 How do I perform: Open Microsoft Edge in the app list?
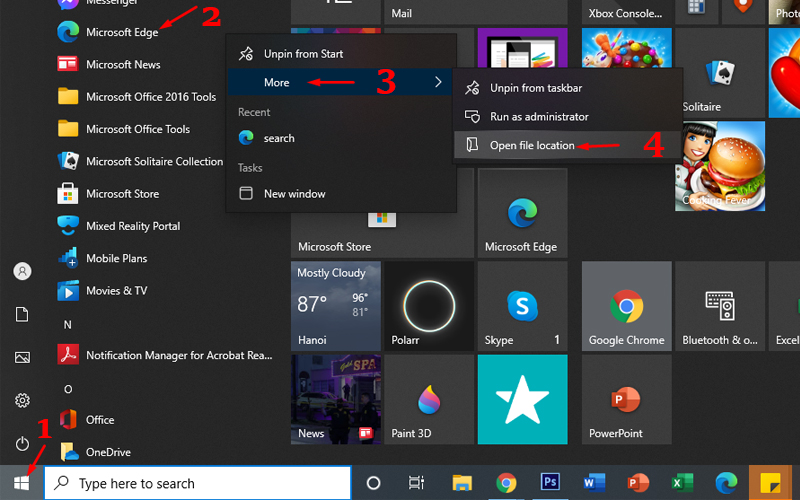[108, 32]
